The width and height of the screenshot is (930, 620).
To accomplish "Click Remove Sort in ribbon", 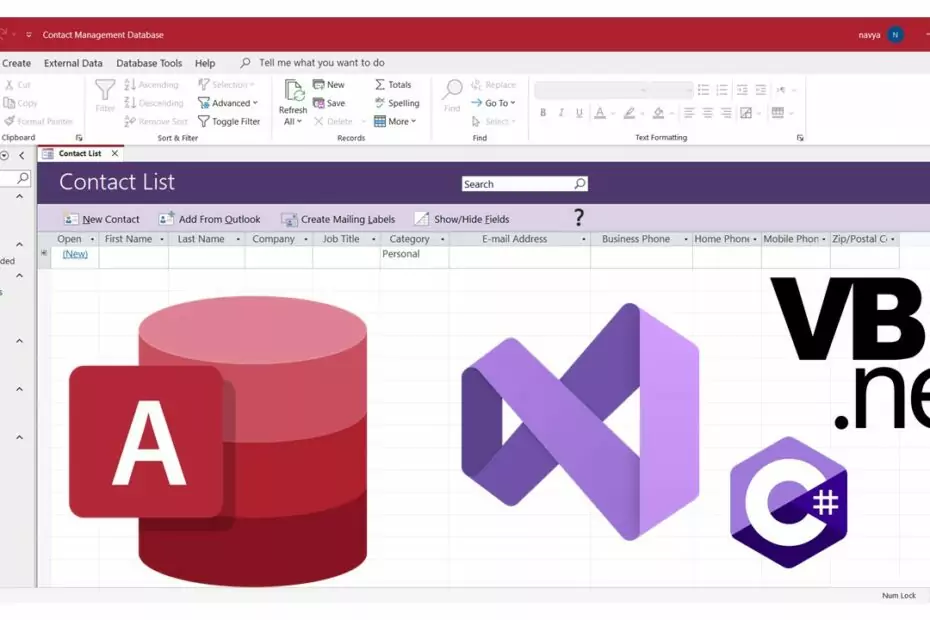I will pos(156,121).
